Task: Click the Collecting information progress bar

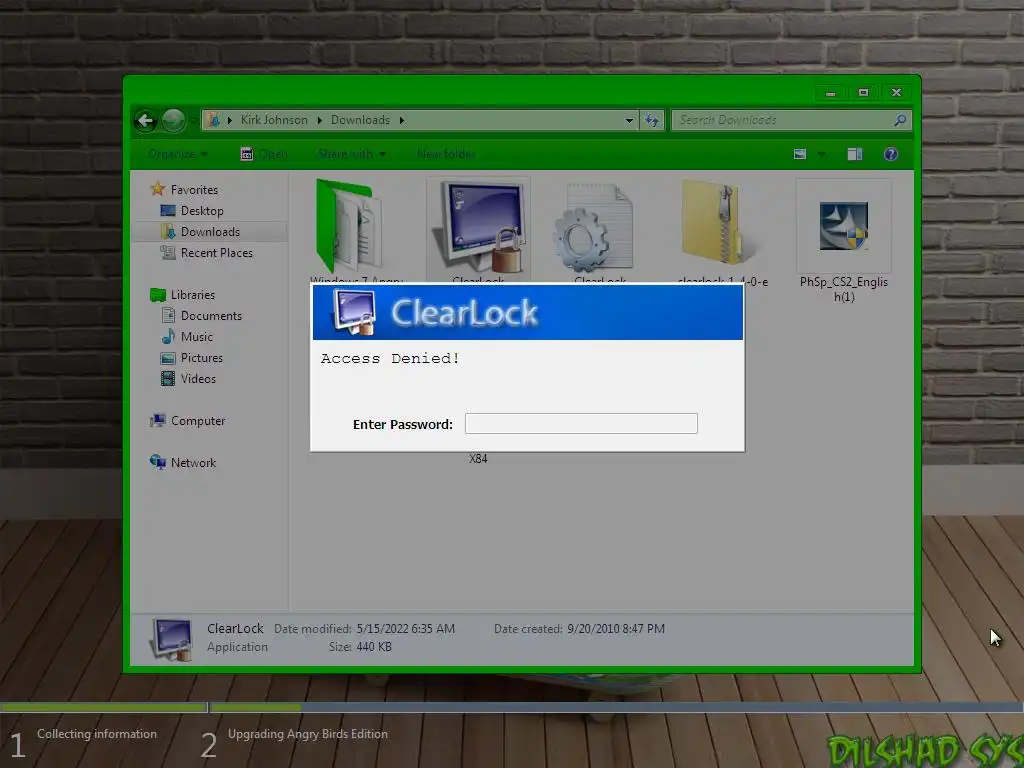Action: click(x=103, y=707)
